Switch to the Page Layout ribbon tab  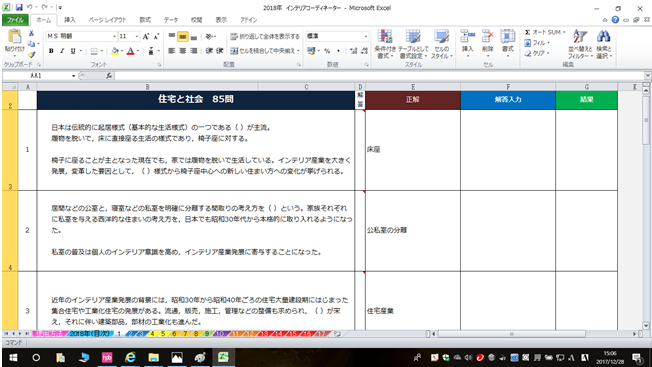coord(107,20)
